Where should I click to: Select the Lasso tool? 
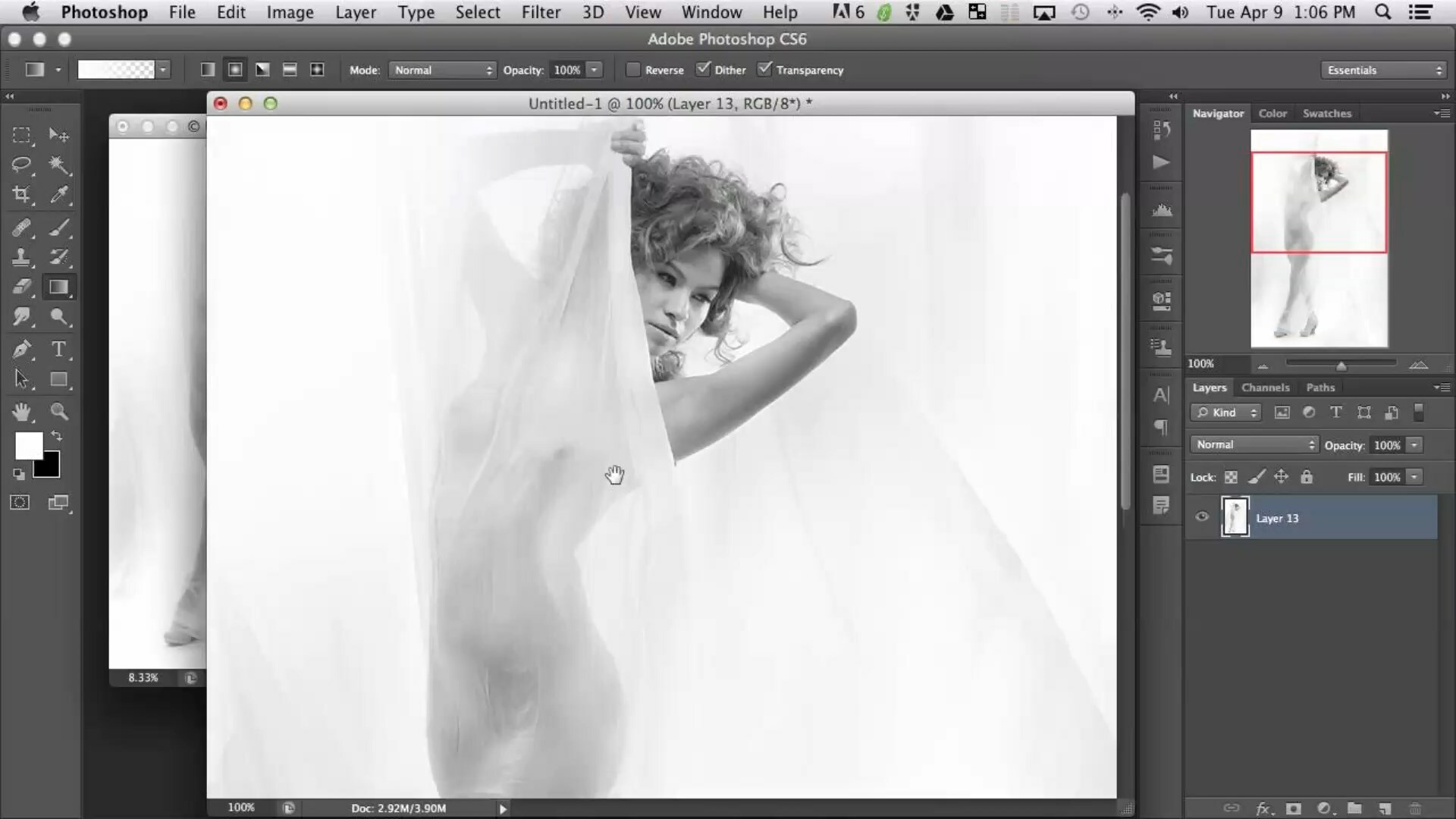(x=21, y=165)
